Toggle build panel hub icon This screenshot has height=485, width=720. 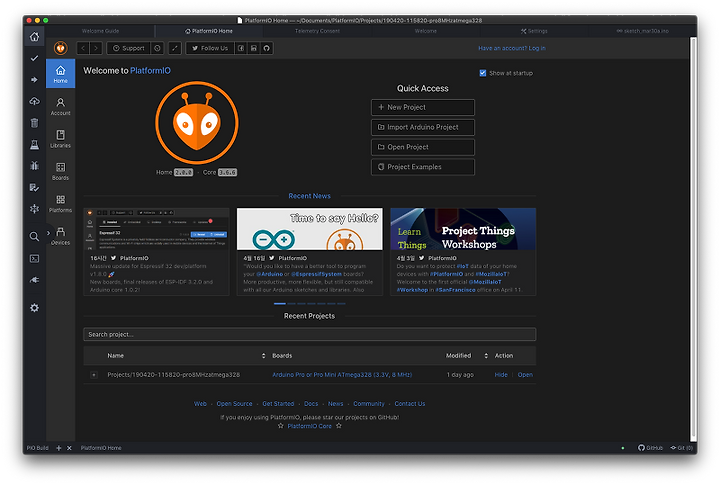(x=34, y=209)
